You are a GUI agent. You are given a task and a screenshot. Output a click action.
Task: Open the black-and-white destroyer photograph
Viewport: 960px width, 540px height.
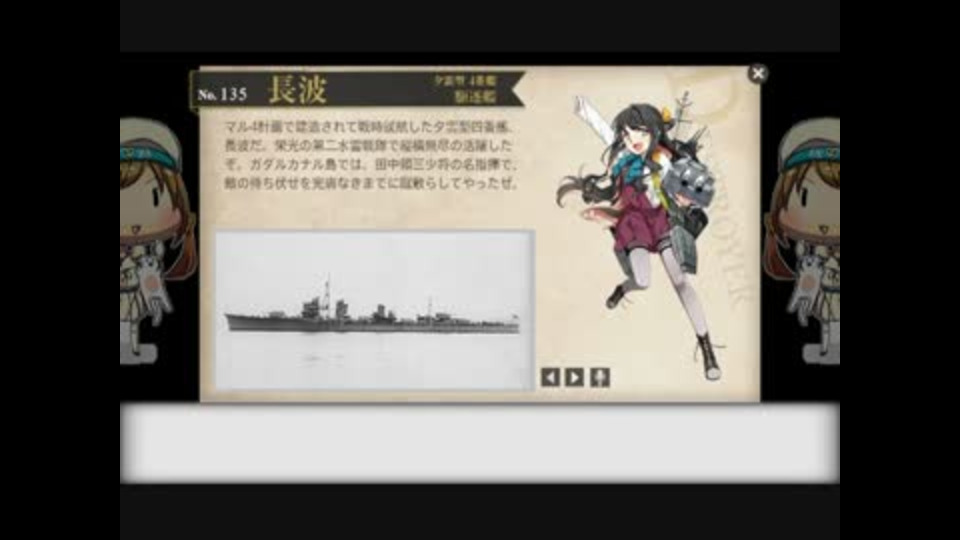(x=374, y=310)
